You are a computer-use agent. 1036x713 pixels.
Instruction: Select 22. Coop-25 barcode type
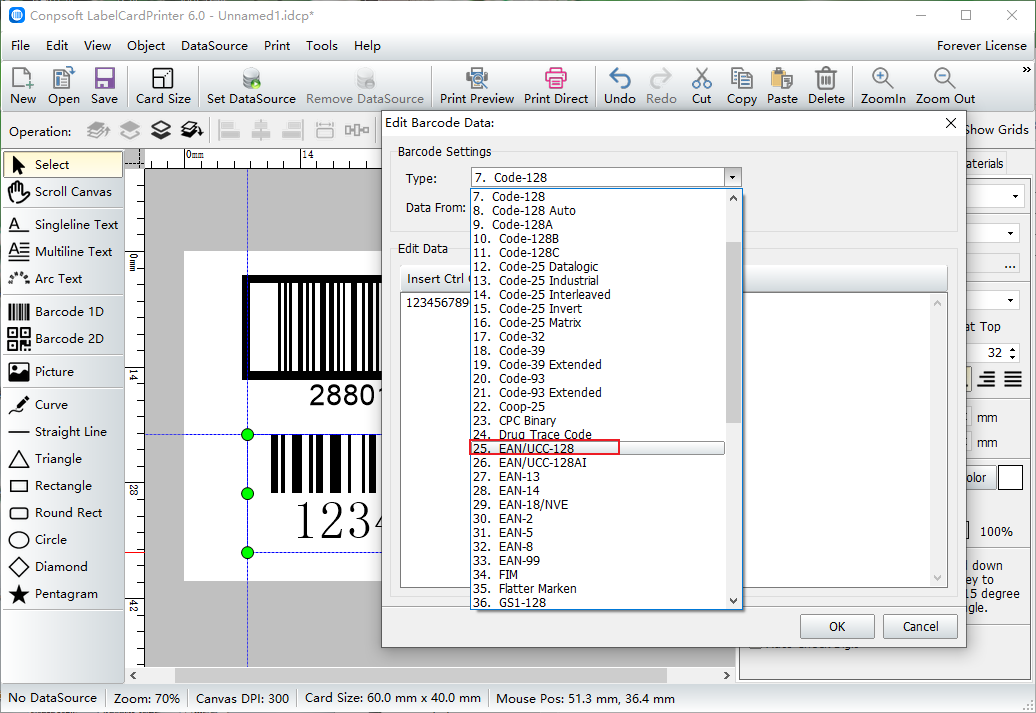point(597,406)
